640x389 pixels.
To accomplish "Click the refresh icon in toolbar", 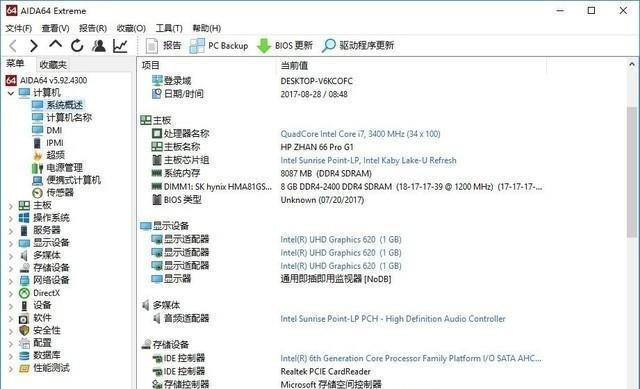I will (77, 46).
